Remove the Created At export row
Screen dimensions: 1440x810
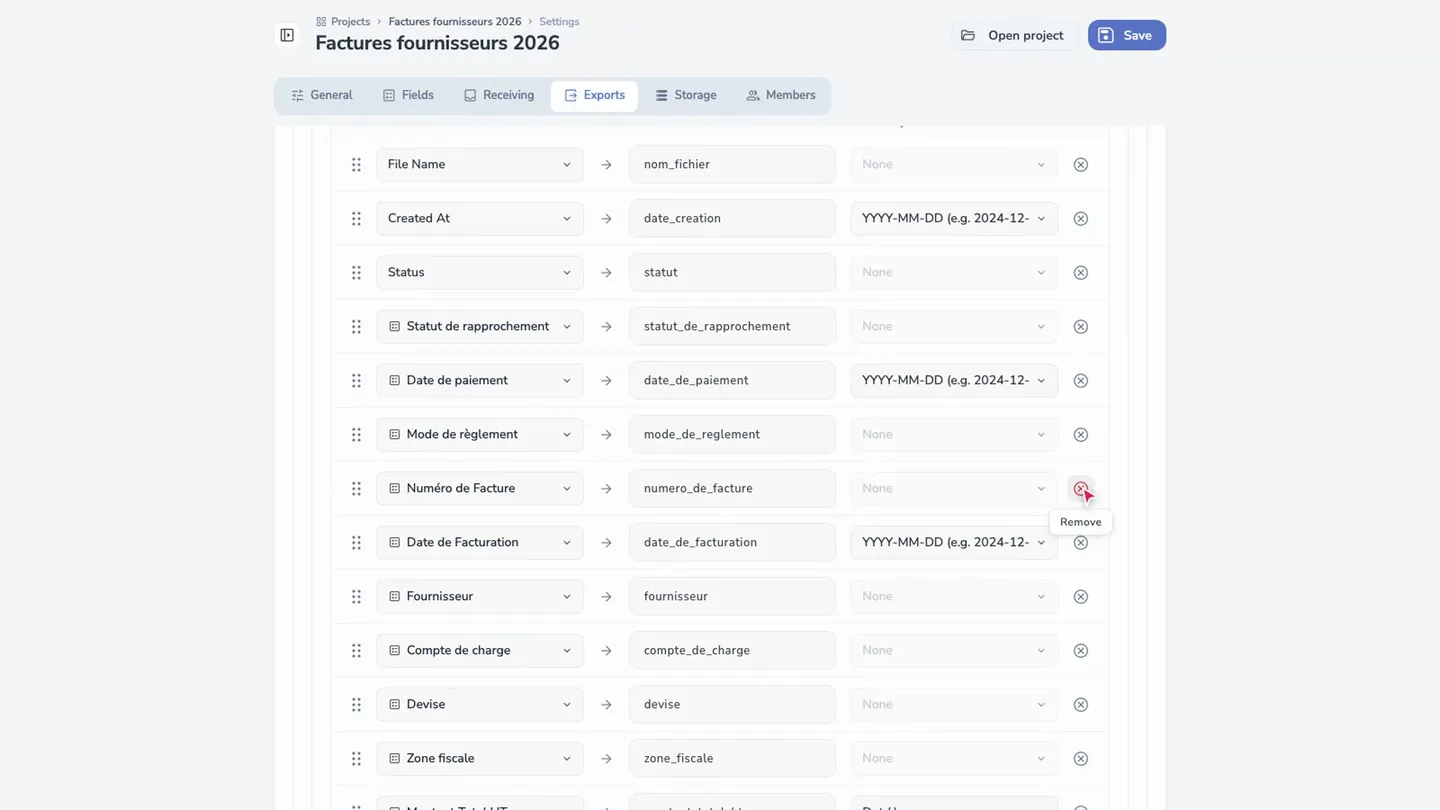[1080, 218]
